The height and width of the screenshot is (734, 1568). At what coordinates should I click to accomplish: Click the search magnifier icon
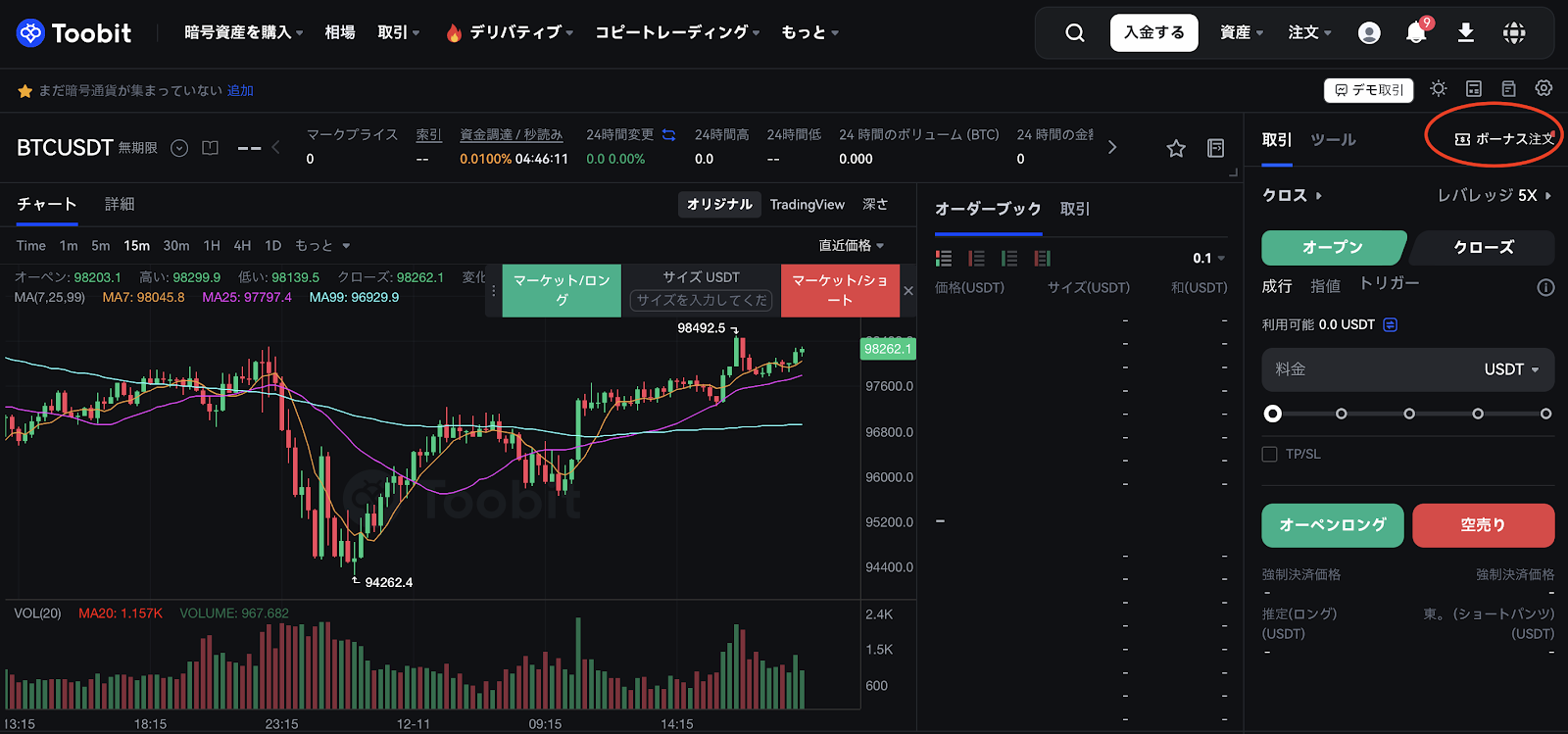point(1075,33)
